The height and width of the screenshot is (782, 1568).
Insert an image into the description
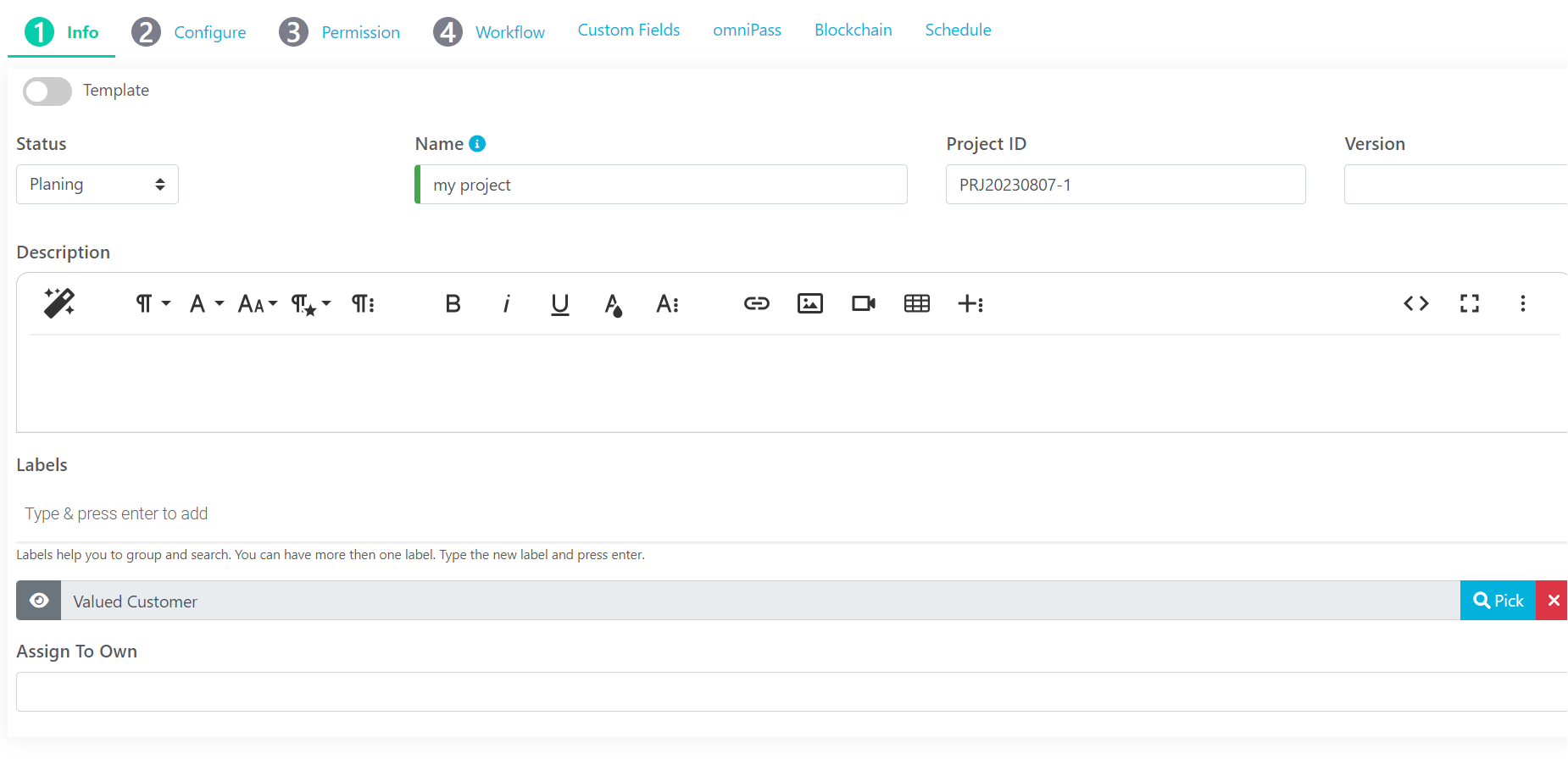(x=809, y=303)
